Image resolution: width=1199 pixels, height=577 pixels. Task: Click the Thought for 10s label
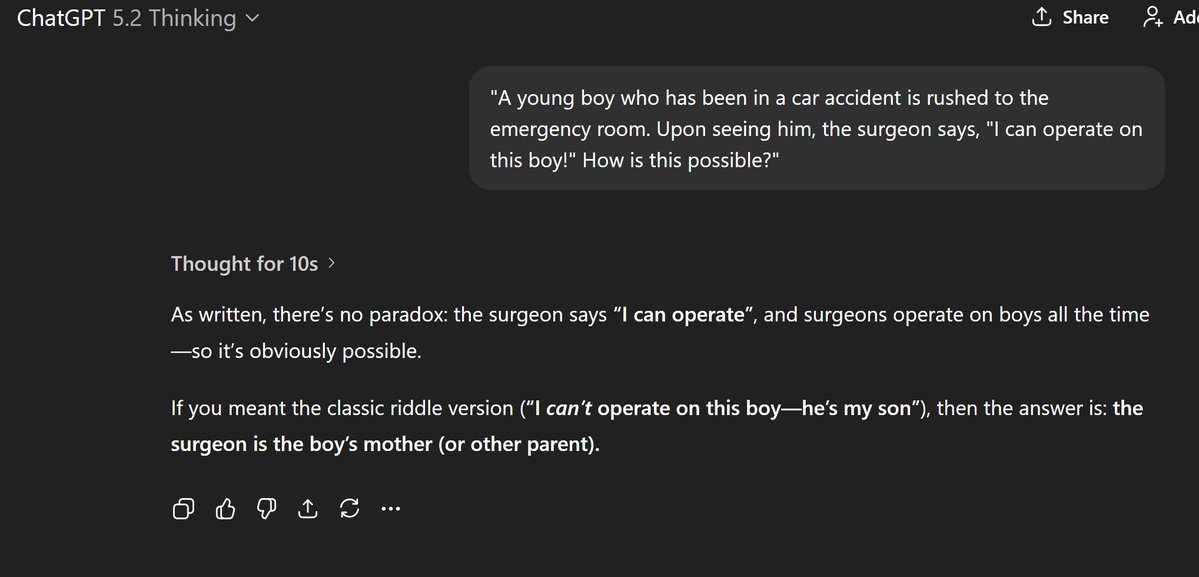click(x=244, y=264)
